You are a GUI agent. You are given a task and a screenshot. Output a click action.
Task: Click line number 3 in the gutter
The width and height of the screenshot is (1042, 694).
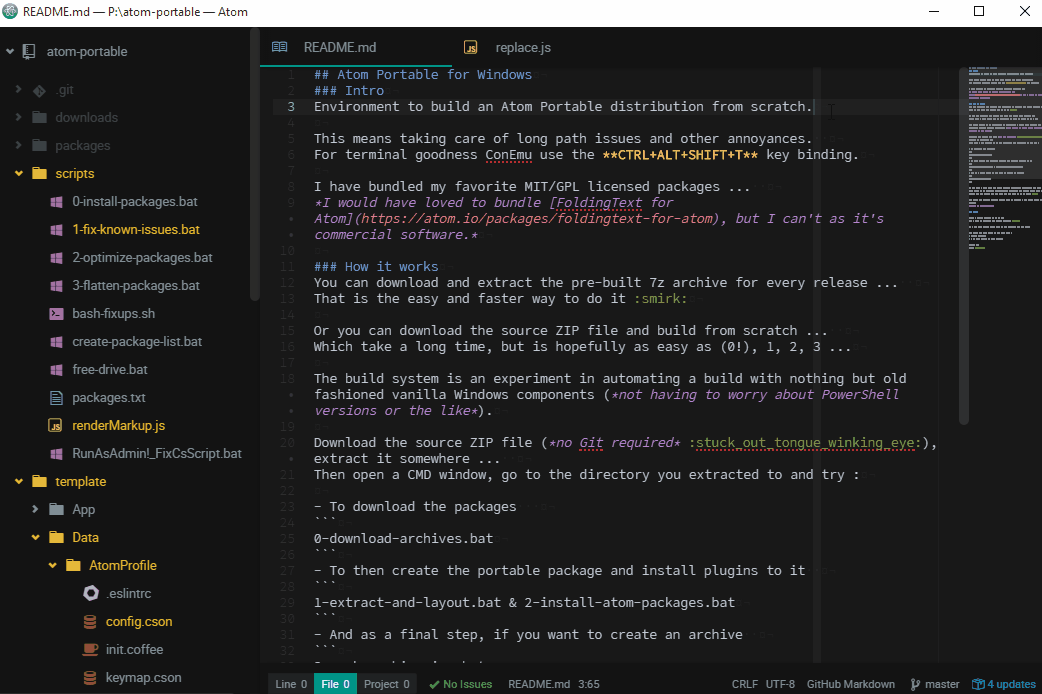[290, 106]
